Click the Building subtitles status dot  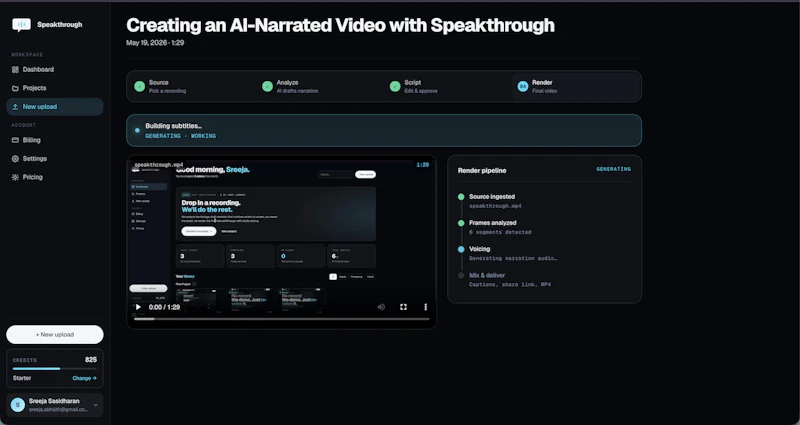click(137, 131)
